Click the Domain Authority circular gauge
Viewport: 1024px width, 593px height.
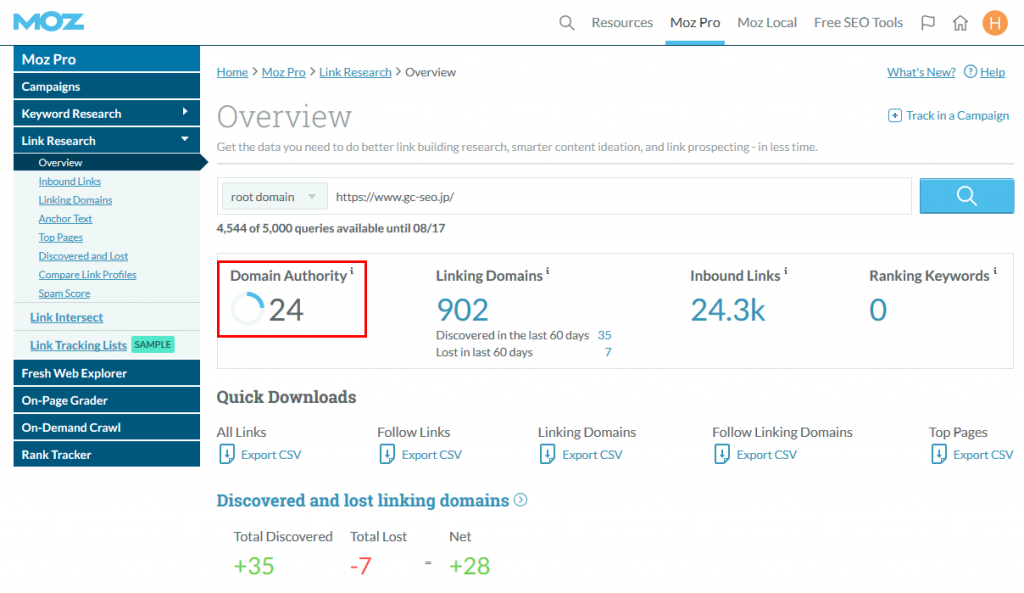point(248,310)
